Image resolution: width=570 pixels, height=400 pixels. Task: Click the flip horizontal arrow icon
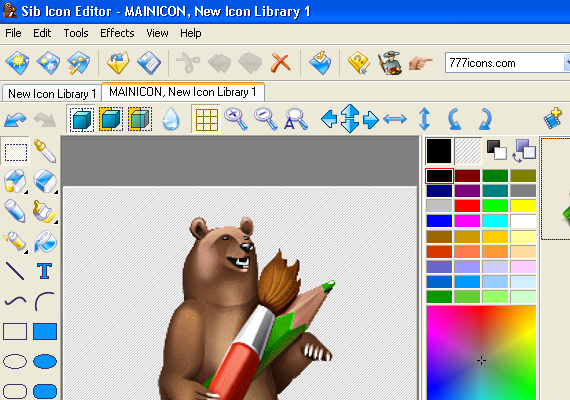[395, 119]
